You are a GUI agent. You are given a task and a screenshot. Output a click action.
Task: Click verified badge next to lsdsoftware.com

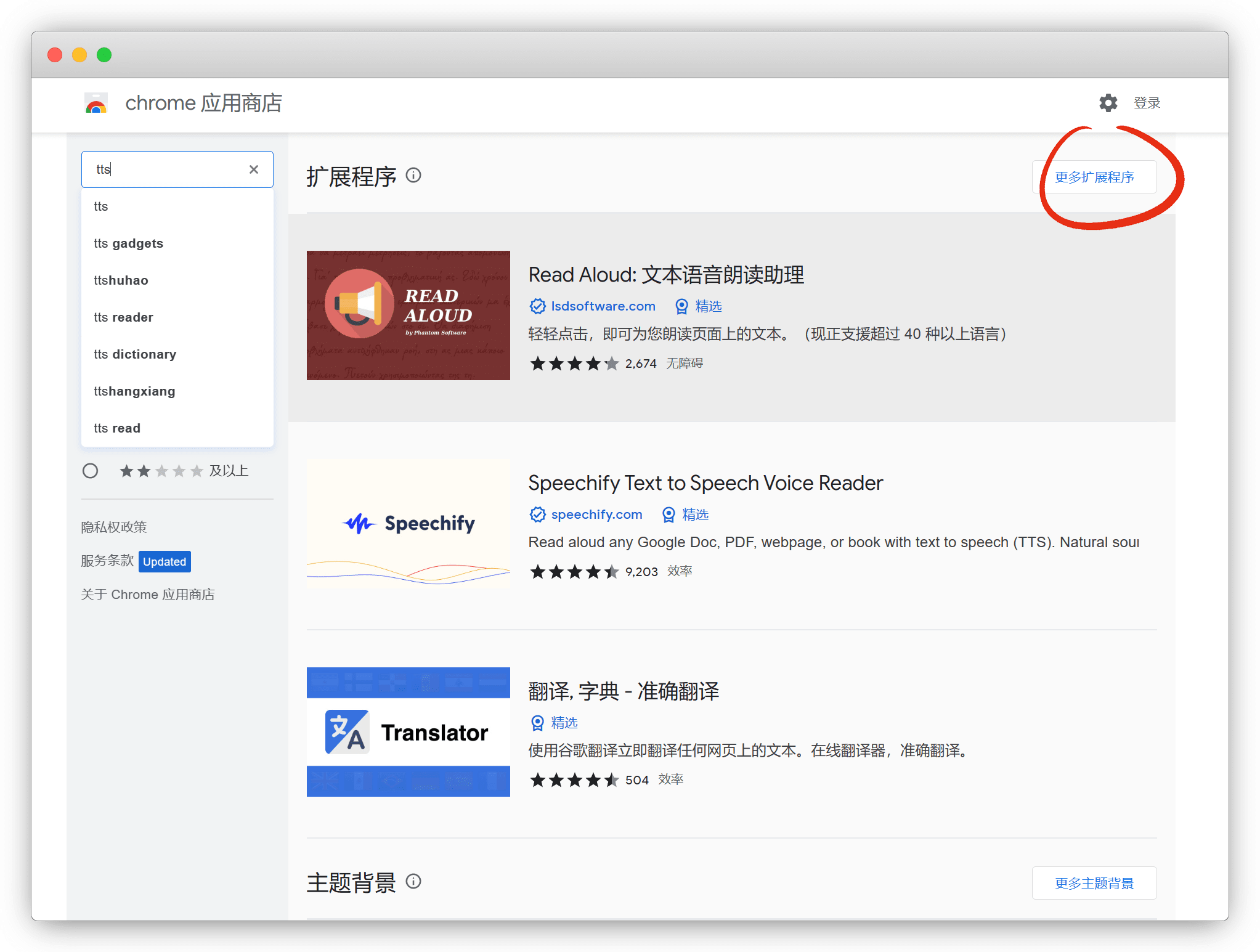[537, 306]
